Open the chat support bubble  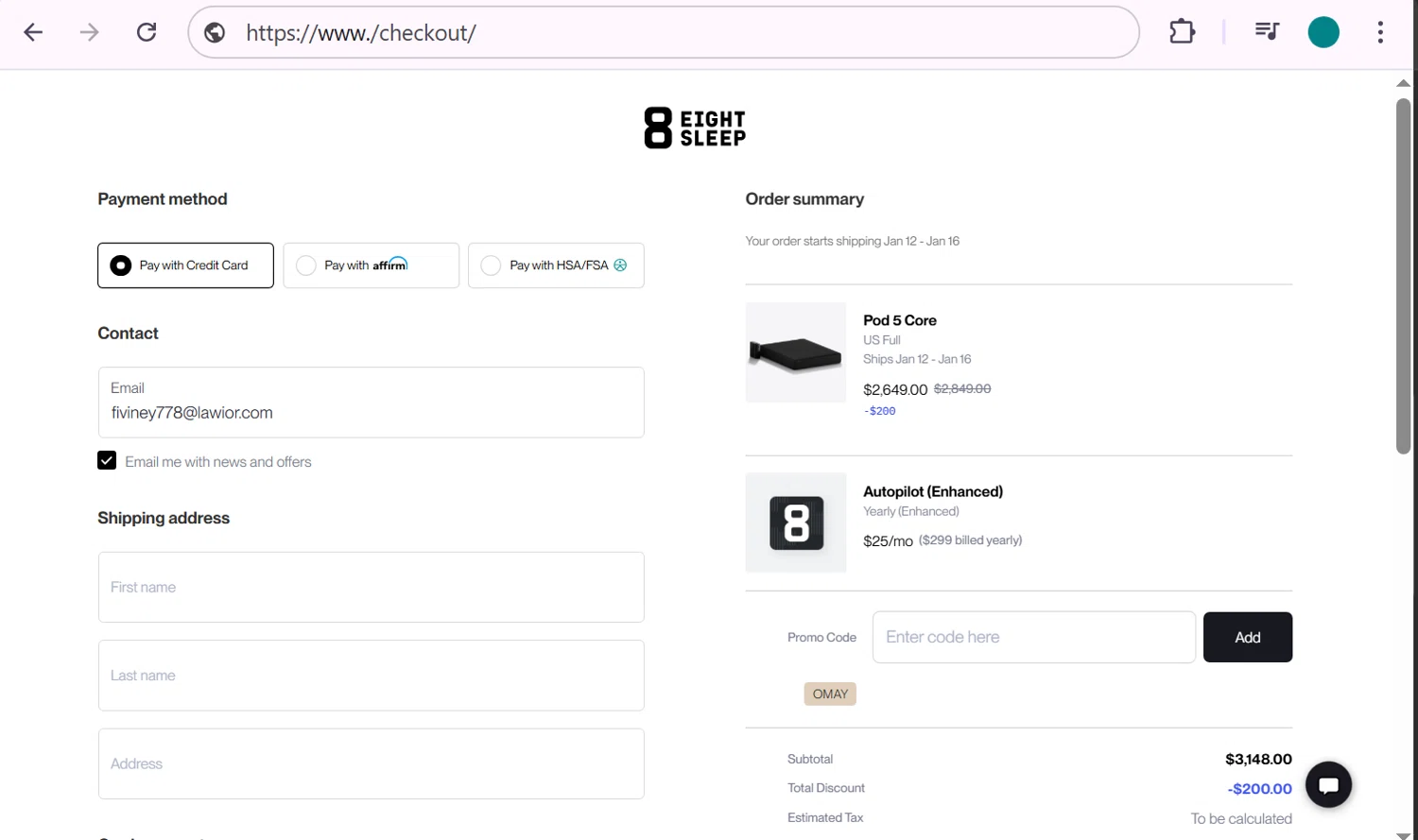tap(1328, 784)
